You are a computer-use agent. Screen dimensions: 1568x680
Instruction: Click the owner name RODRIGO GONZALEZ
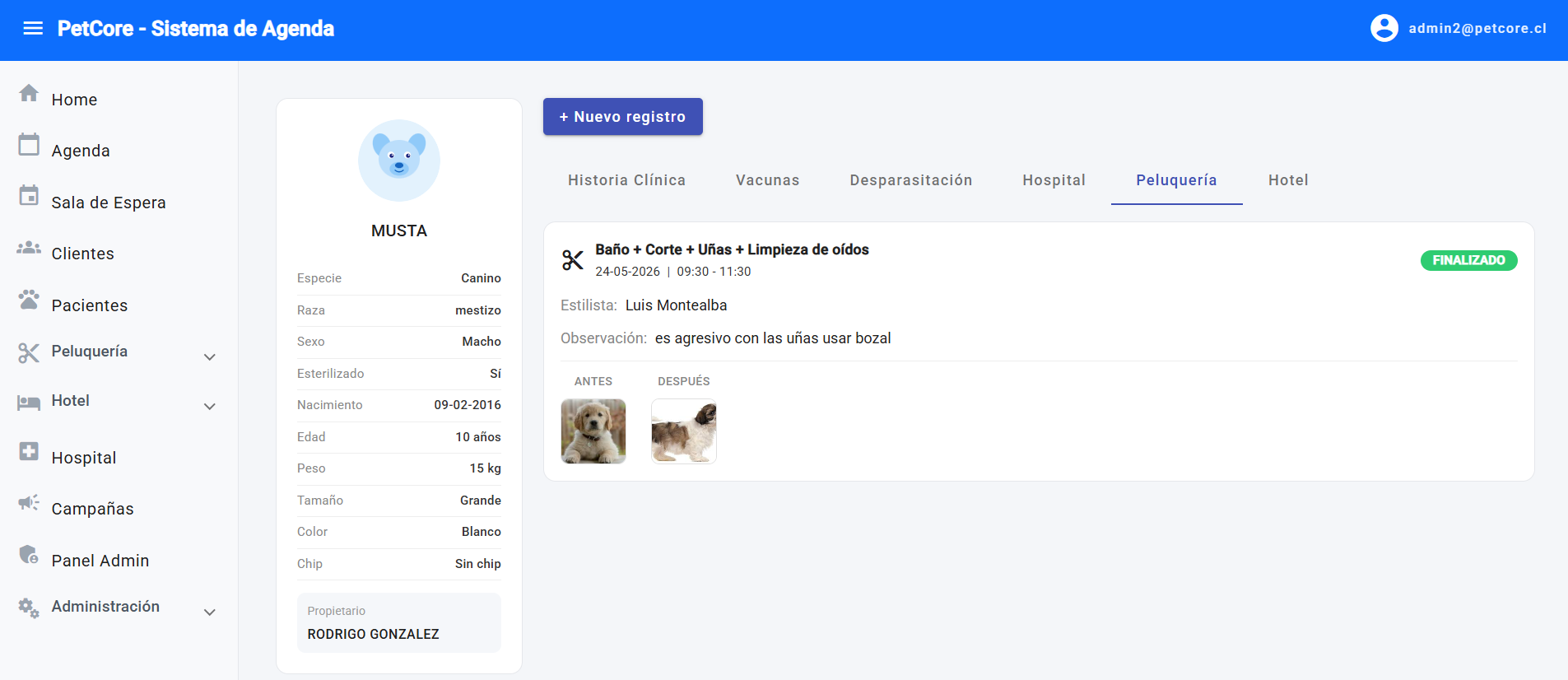coord(373,634)
